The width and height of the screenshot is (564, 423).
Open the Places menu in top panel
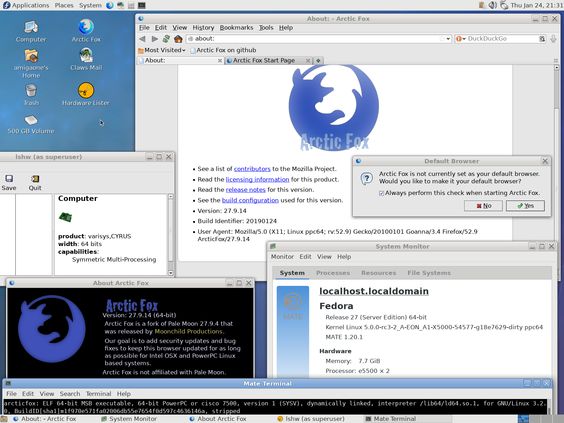coord(64,5)
